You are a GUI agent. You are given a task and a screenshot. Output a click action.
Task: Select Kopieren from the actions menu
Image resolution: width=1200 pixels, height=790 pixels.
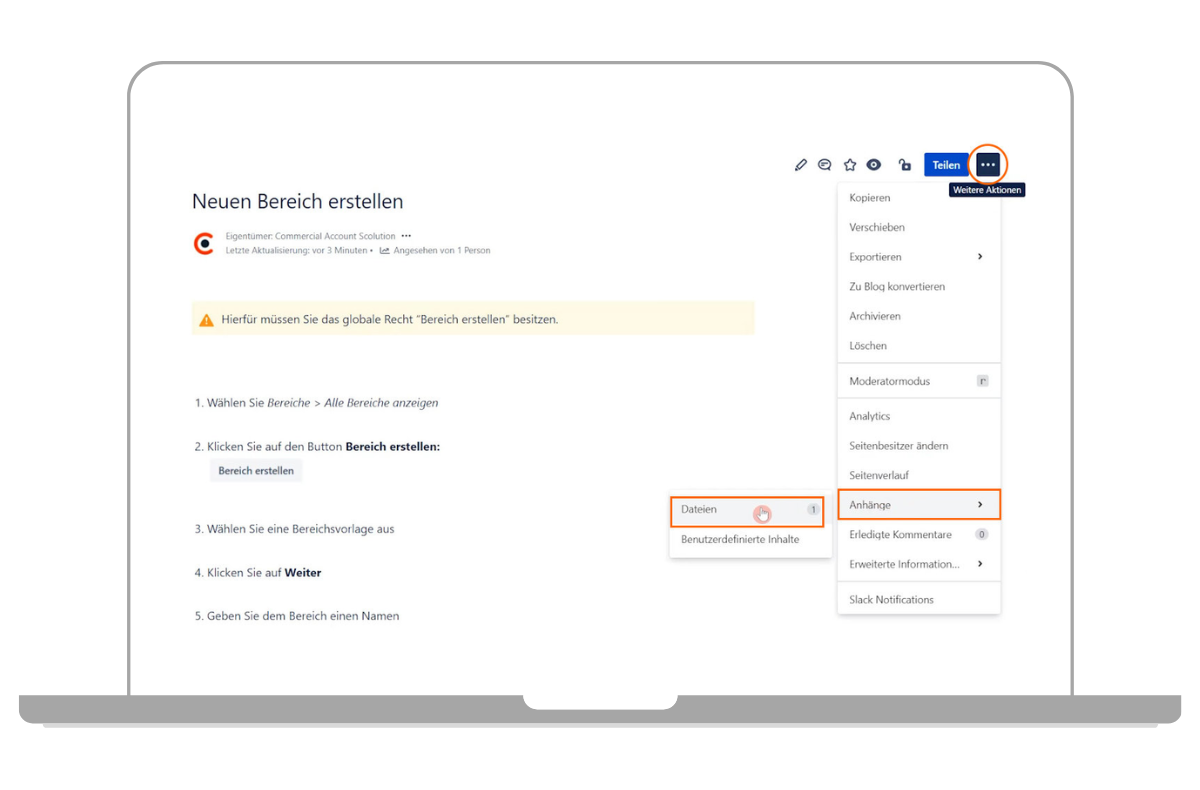point(870,198)
